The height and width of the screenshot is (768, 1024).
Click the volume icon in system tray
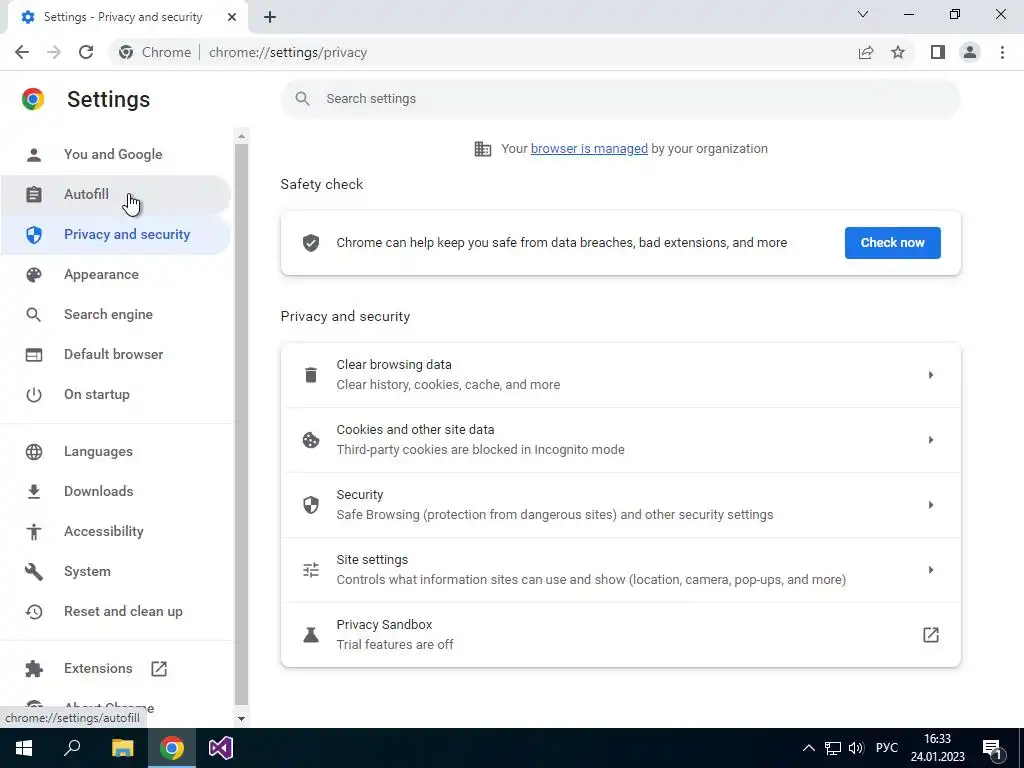tap(856, 748)
